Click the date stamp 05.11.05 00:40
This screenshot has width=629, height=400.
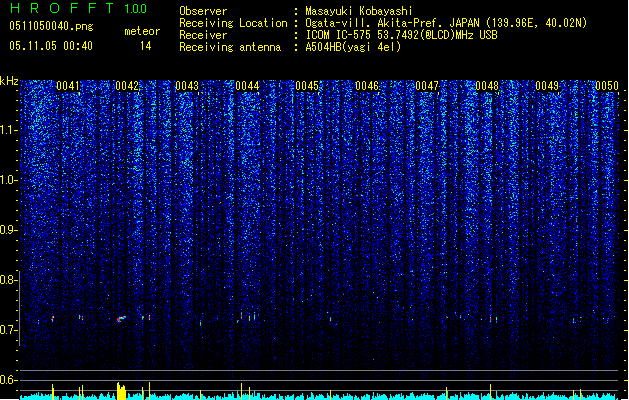51,46
